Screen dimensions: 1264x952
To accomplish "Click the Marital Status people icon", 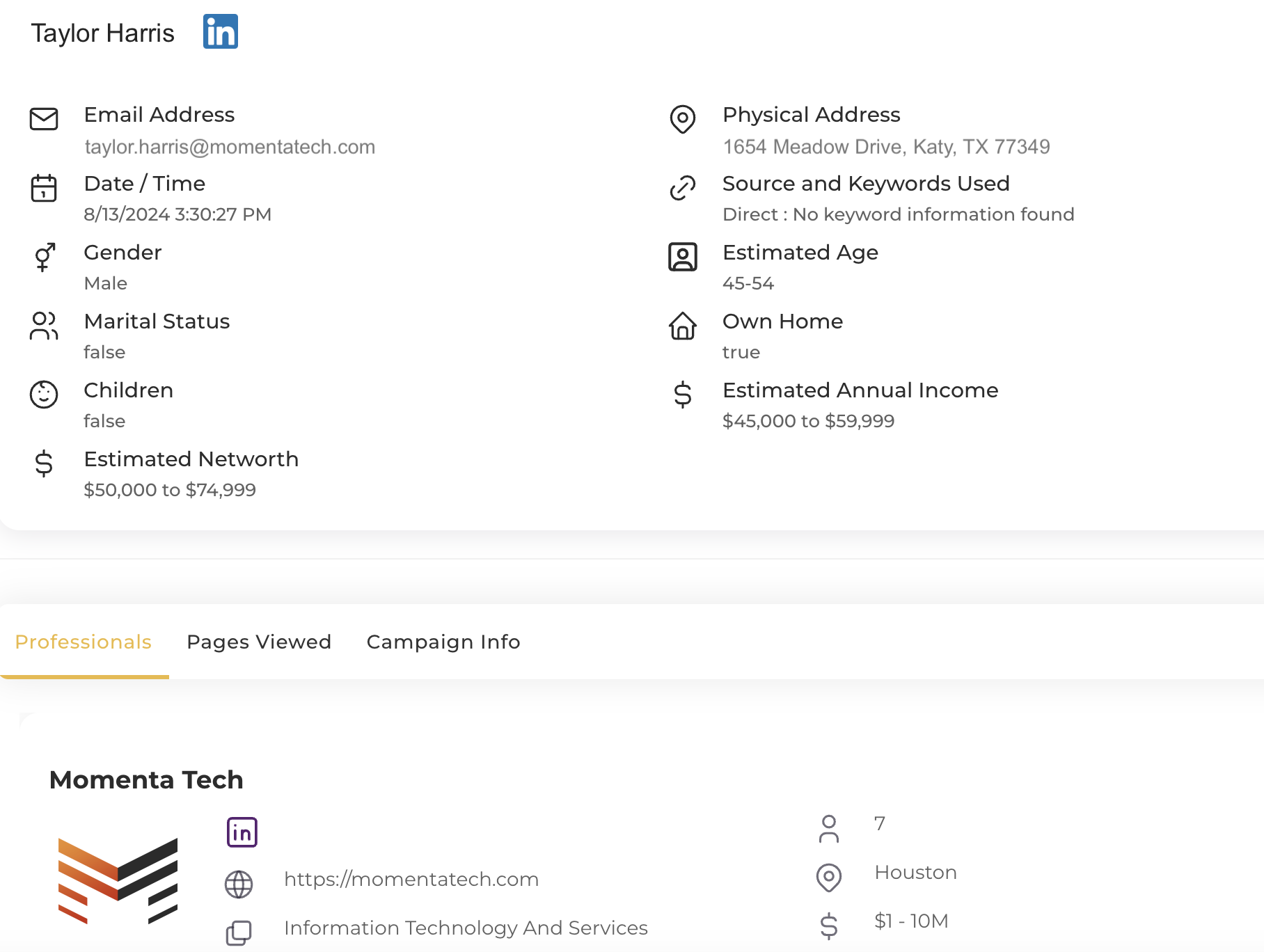I will 44,326.
